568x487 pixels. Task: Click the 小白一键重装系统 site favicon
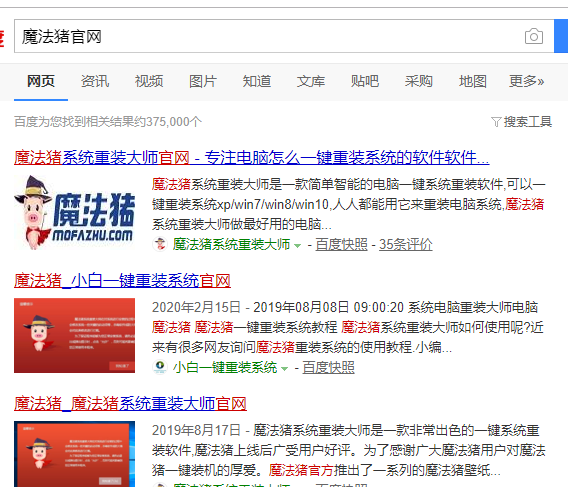point(160,367)
